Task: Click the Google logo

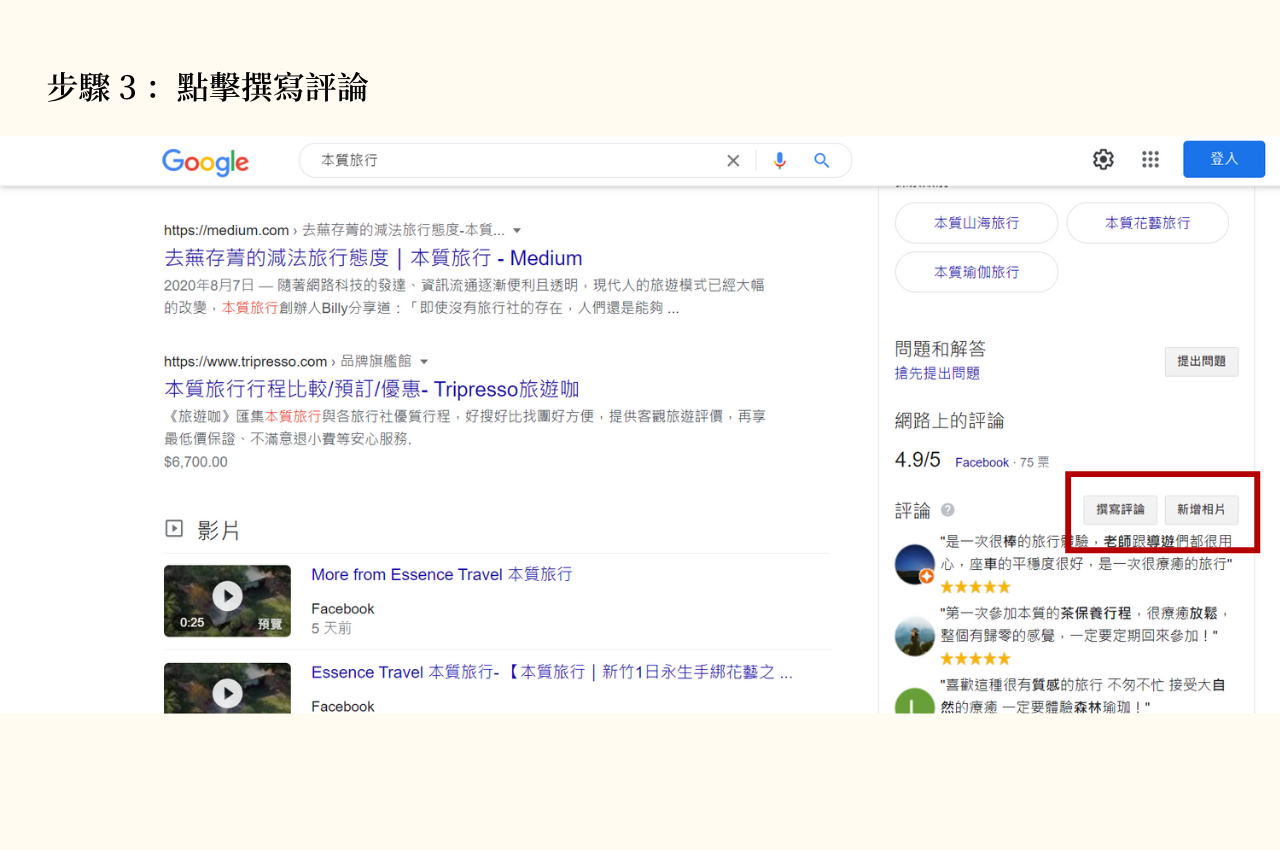Action: (x=205, y=162)
